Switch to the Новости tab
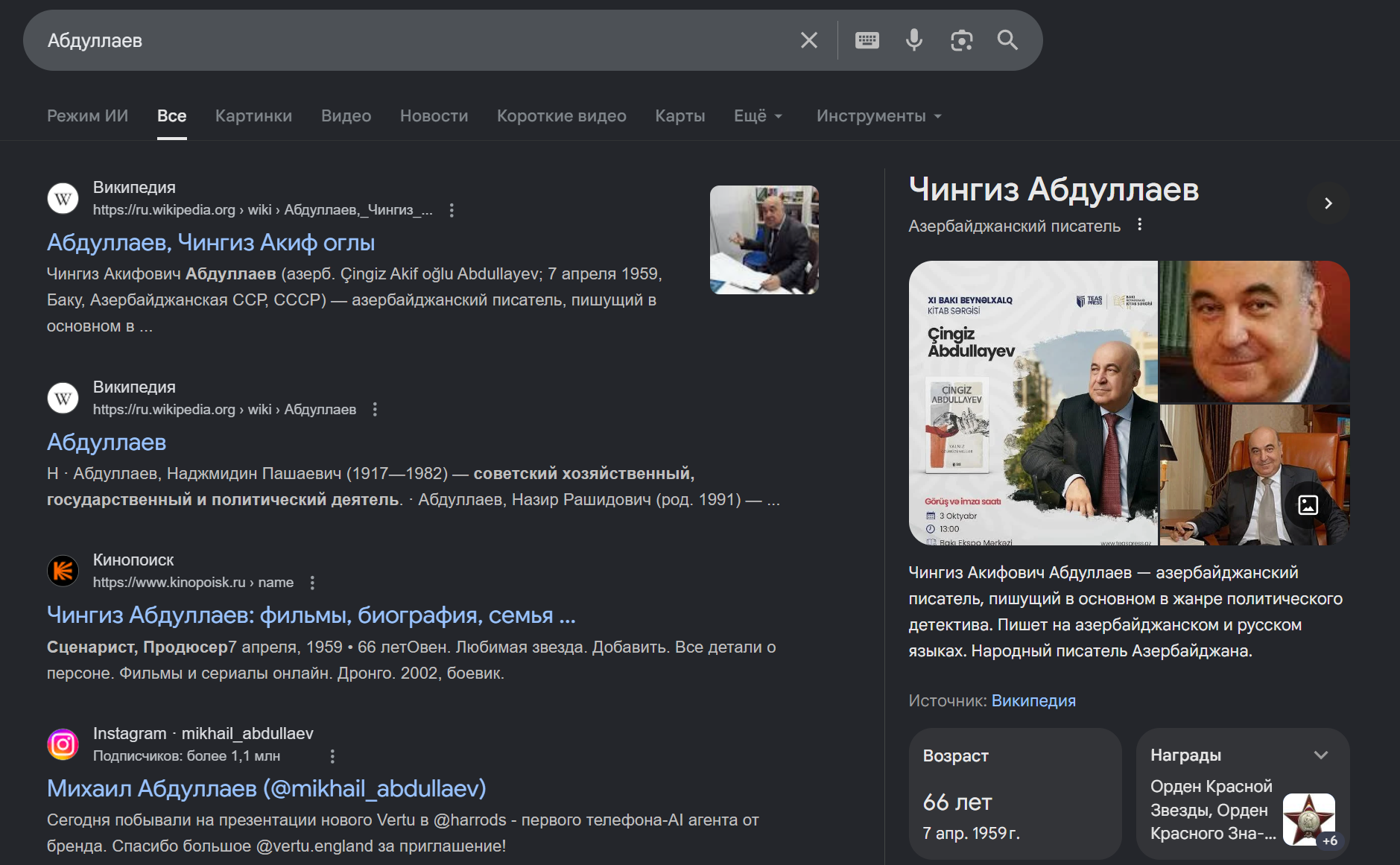The image size is (1400, 865). click(x=434, y=116)
